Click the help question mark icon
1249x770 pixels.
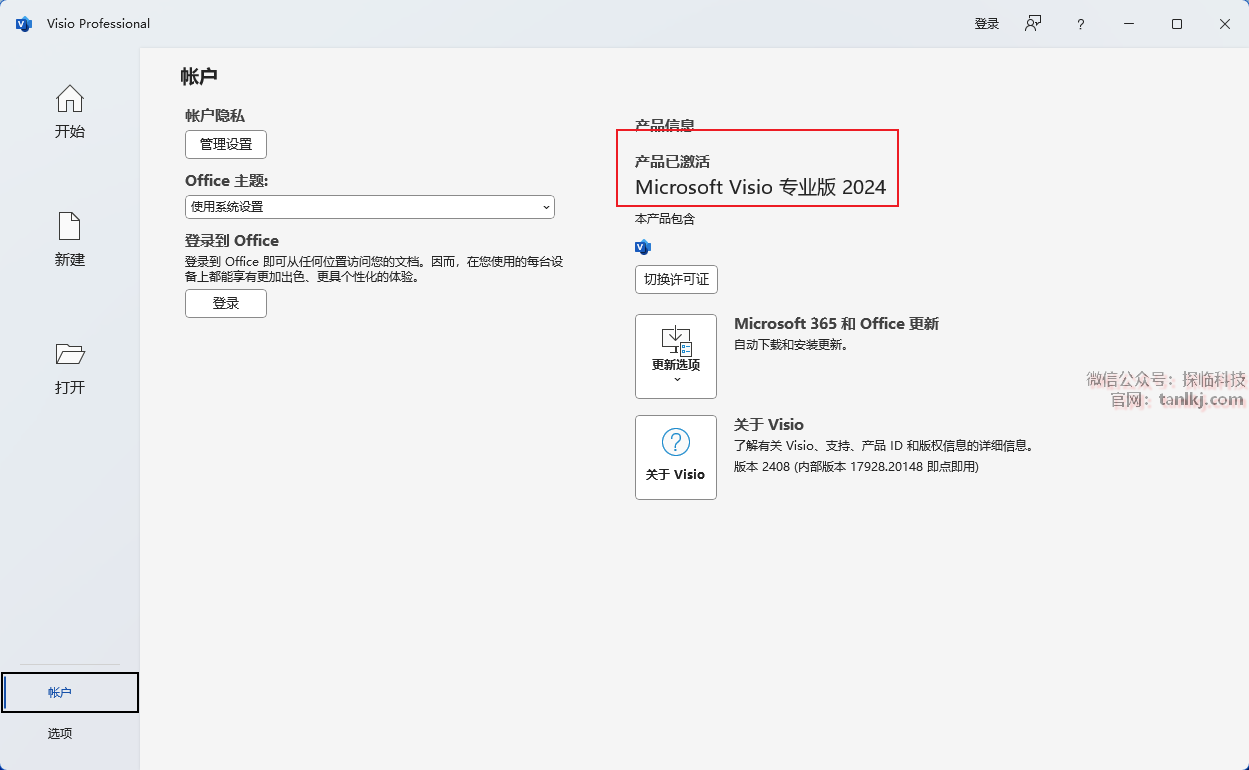point(1081,24)
